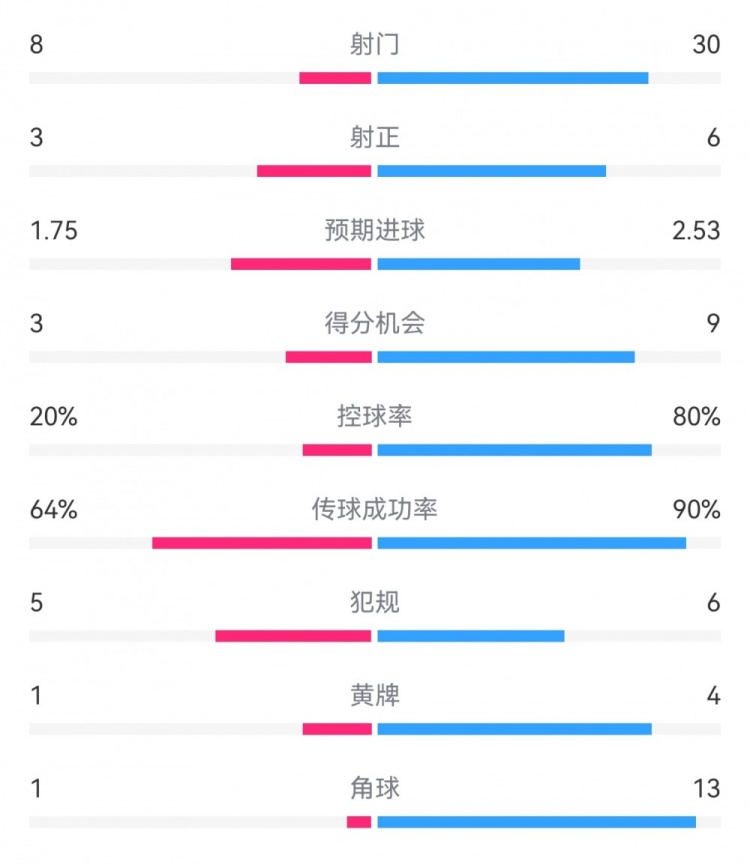The height and width of the screenshot is (865, 750).
Task: Select the 黄牌 stat label
Action: 375,695
